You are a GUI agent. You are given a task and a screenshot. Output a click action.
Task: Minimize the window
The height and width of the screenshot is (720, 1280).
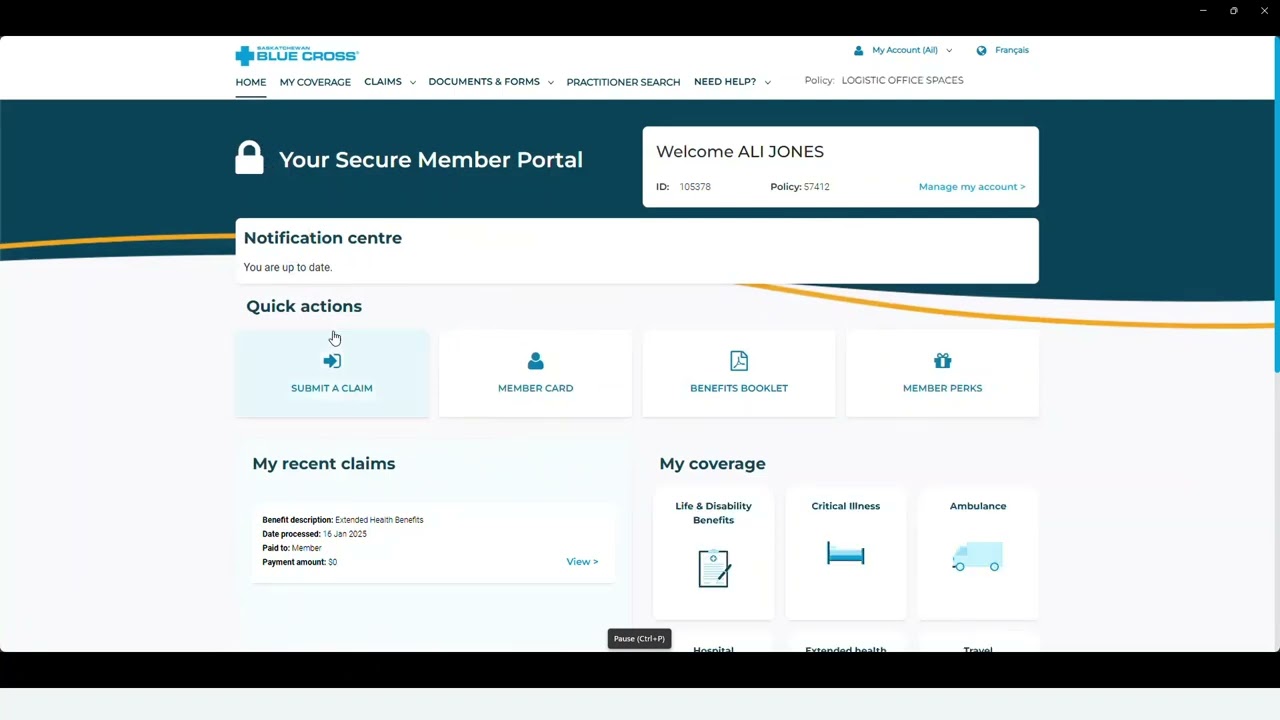pos(1203,10)
